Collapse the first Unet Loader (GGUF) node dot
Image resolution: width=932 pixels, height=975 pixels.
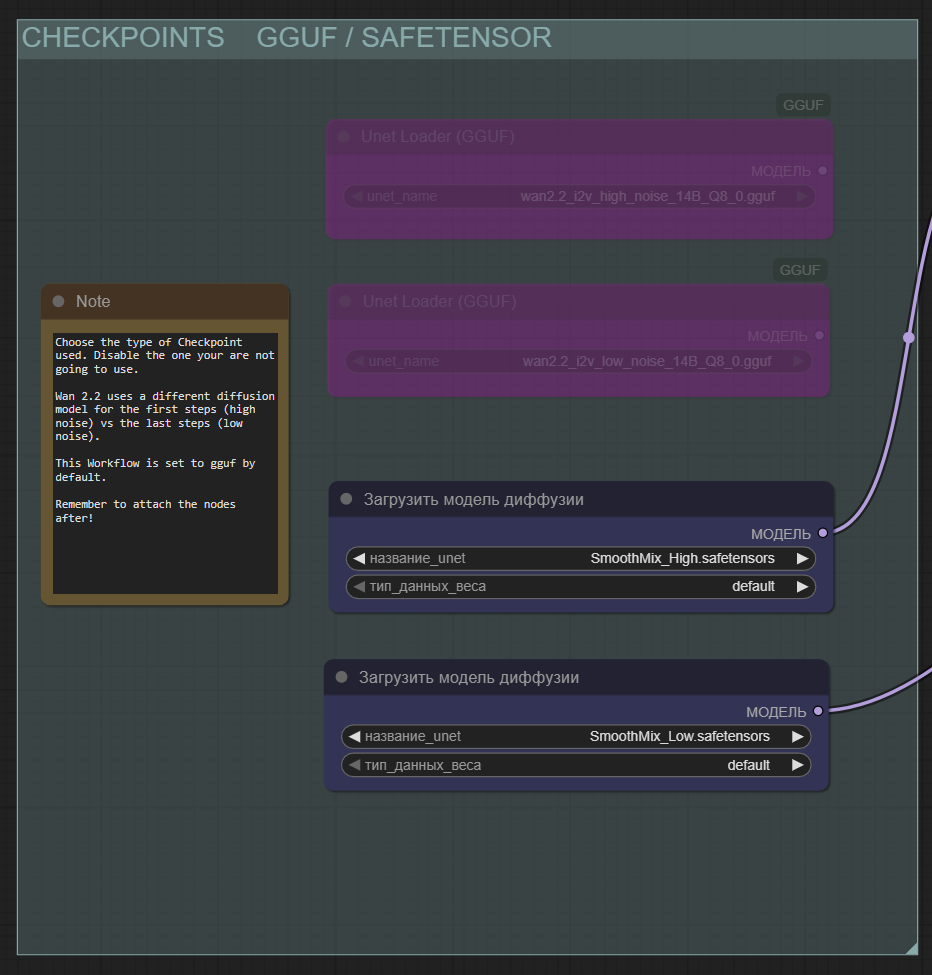click(344, 136)
